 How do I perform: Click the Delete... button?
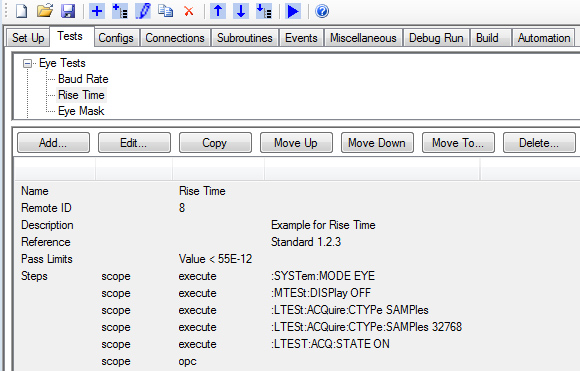click(539, 143)
